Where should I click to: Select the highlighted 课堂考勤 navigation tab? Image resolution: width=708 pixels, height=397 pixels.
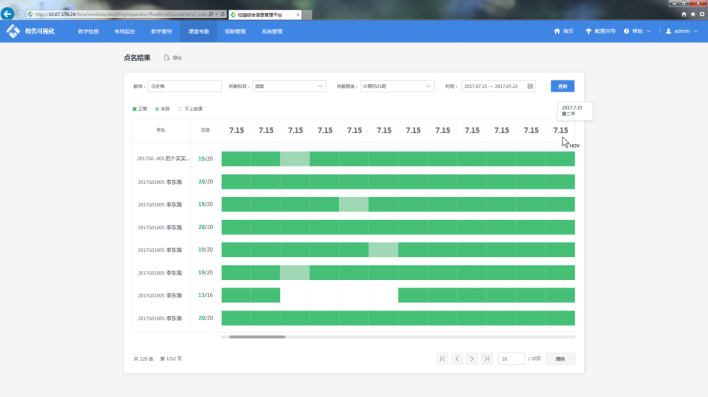point(199,32)
